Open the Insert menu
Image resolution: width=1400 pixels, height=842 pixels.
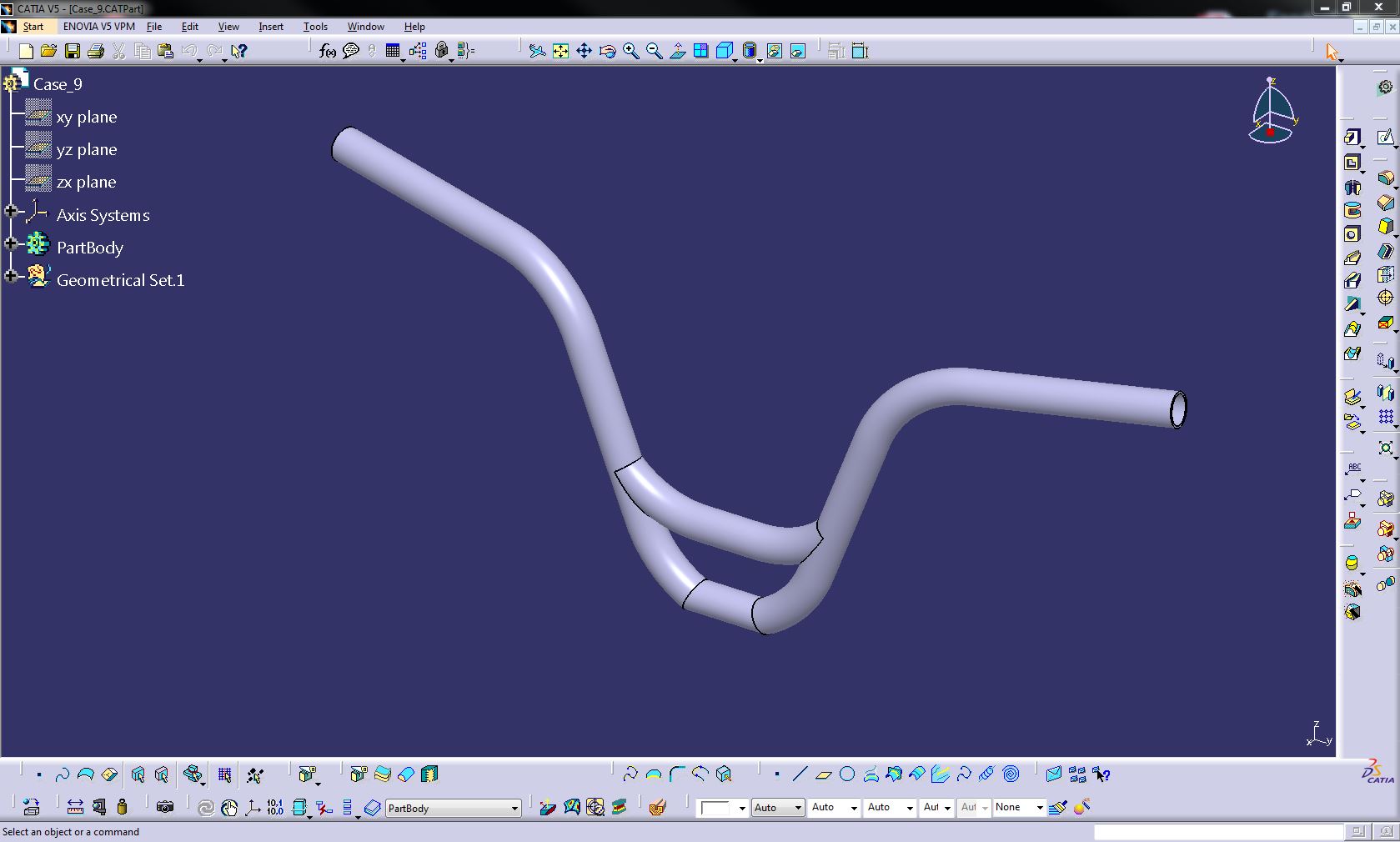271,27
